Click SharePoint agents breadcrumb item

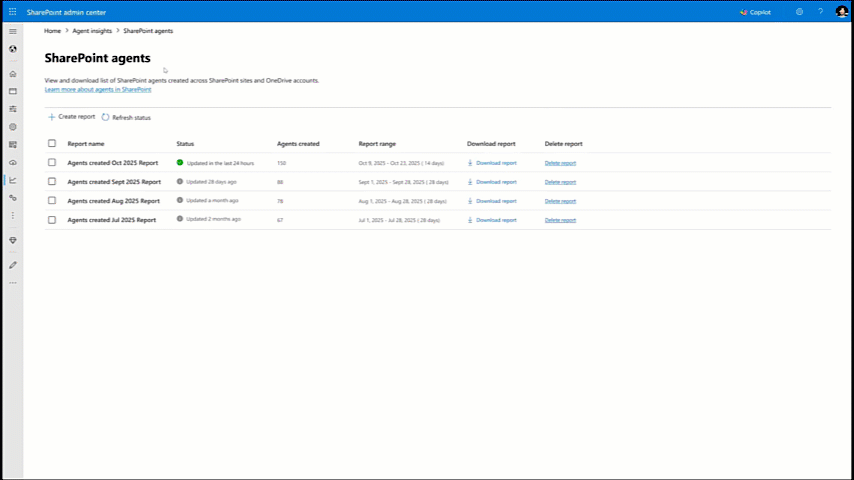coord(148,31)
